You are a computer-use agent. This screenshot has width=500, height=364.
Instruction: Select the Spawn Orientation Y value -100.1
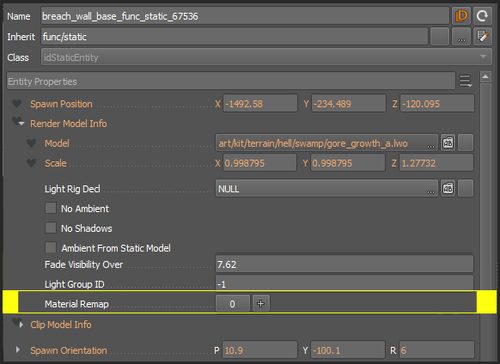[x=348, y=350]
